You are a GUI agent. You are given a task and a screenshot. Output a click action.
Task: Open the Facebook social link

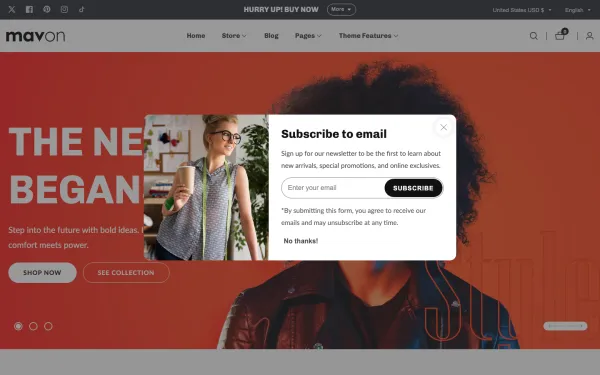[x=29, y=10]
